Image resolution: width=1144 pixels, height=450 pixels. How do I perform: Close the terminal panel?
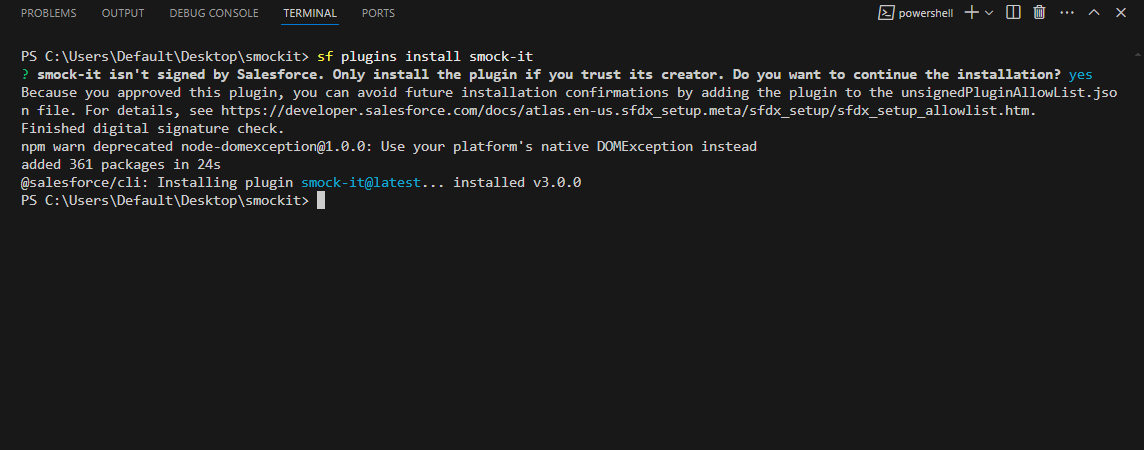coord(1121,12)
